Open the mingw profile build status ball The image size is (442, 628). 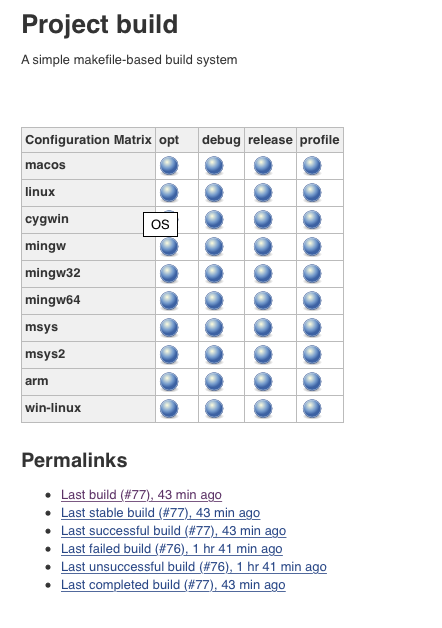click(x=312, y=246)
